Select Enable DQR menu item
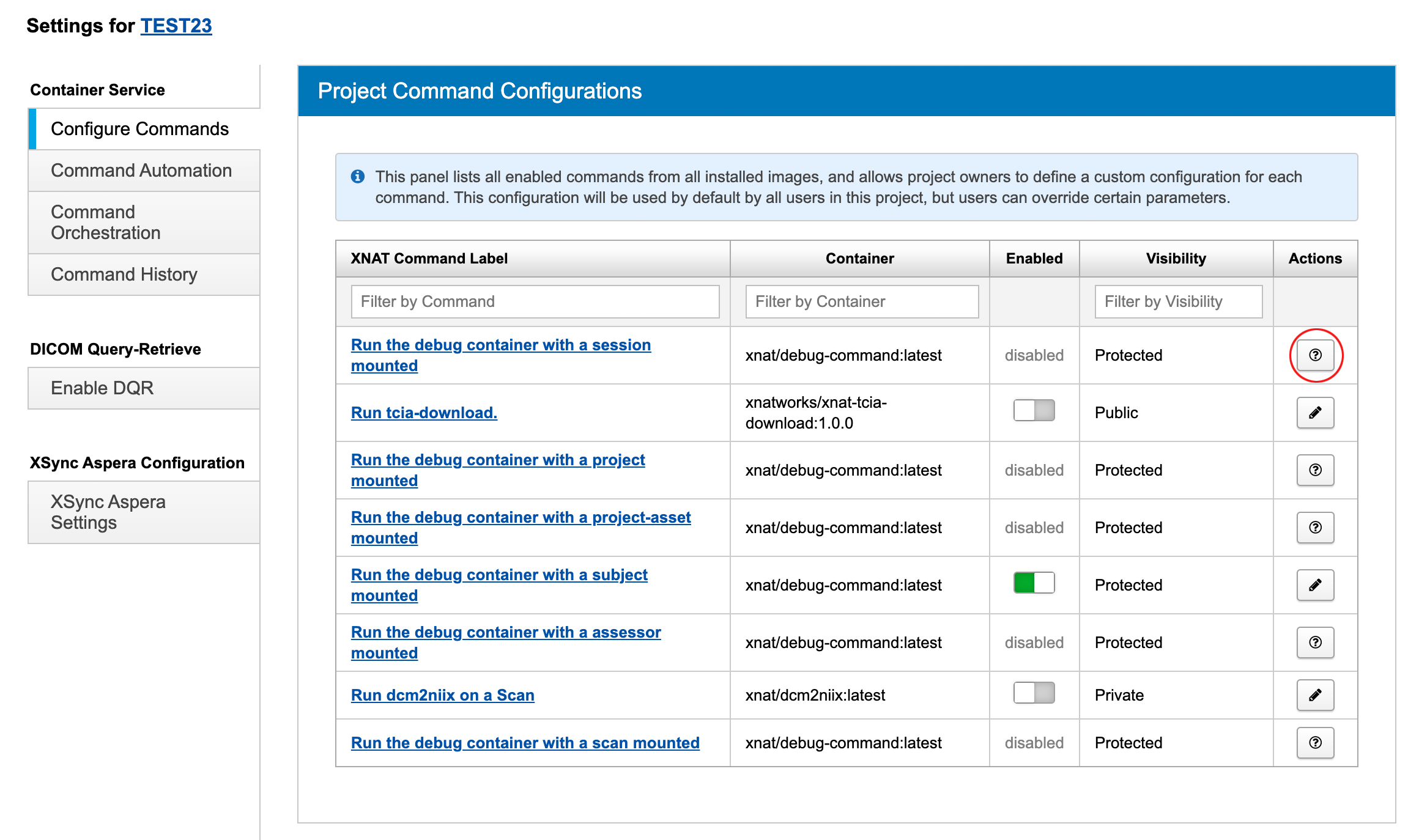 pyautogui.click(x=102, y=388)
